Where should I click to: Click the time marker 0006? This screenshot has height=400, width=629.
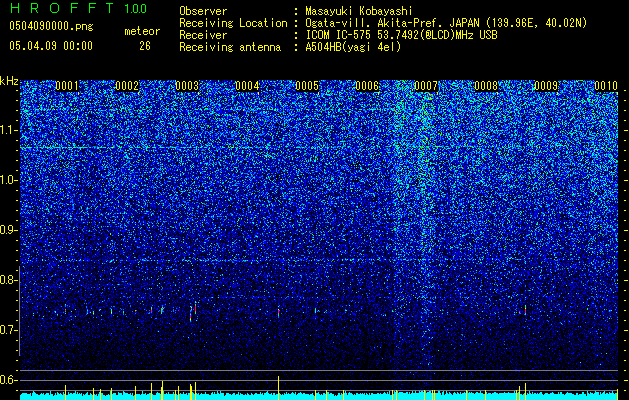pos(367,86)
